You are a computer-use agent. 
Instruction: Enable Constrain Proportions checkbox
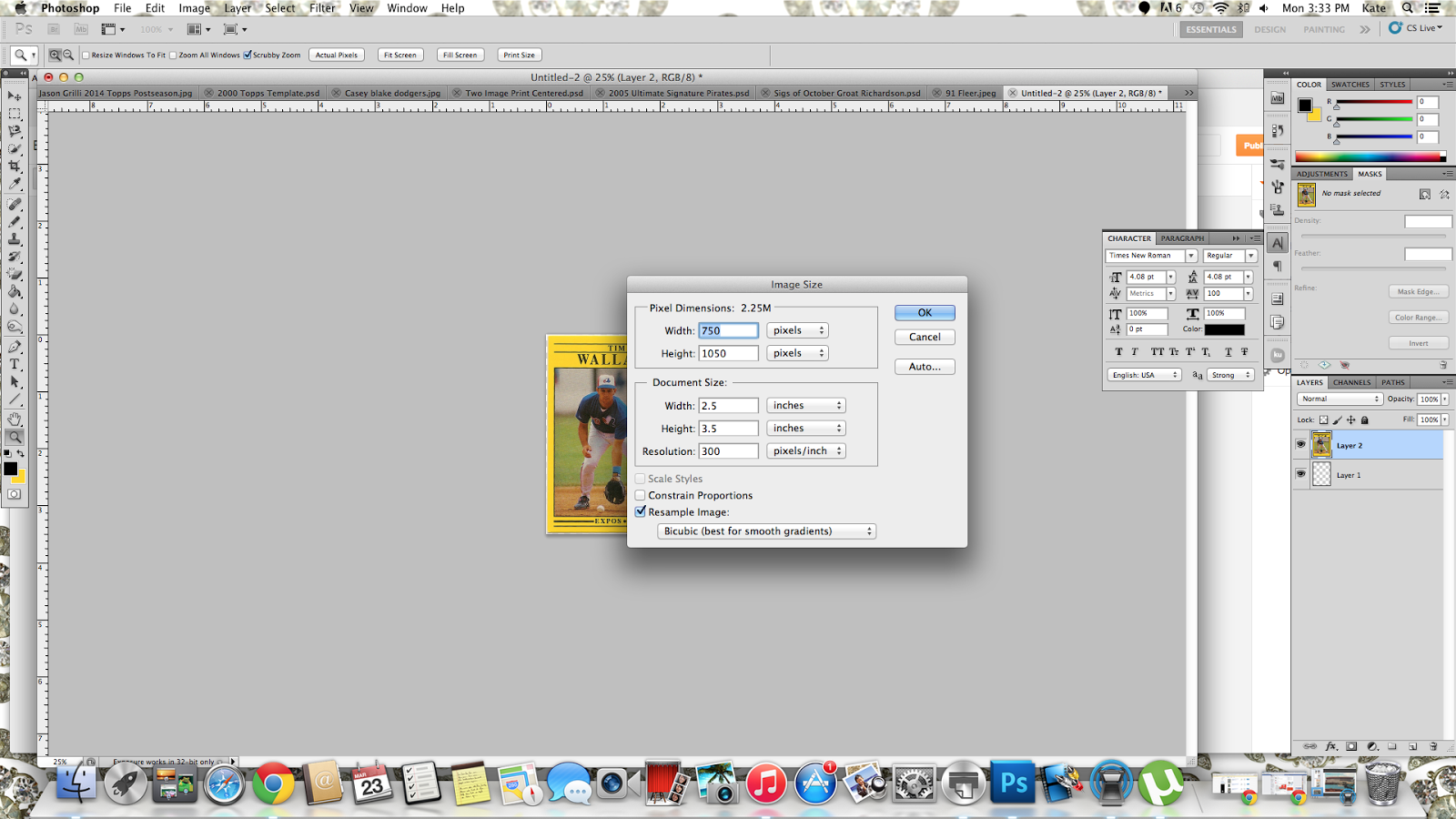(641, 495)
